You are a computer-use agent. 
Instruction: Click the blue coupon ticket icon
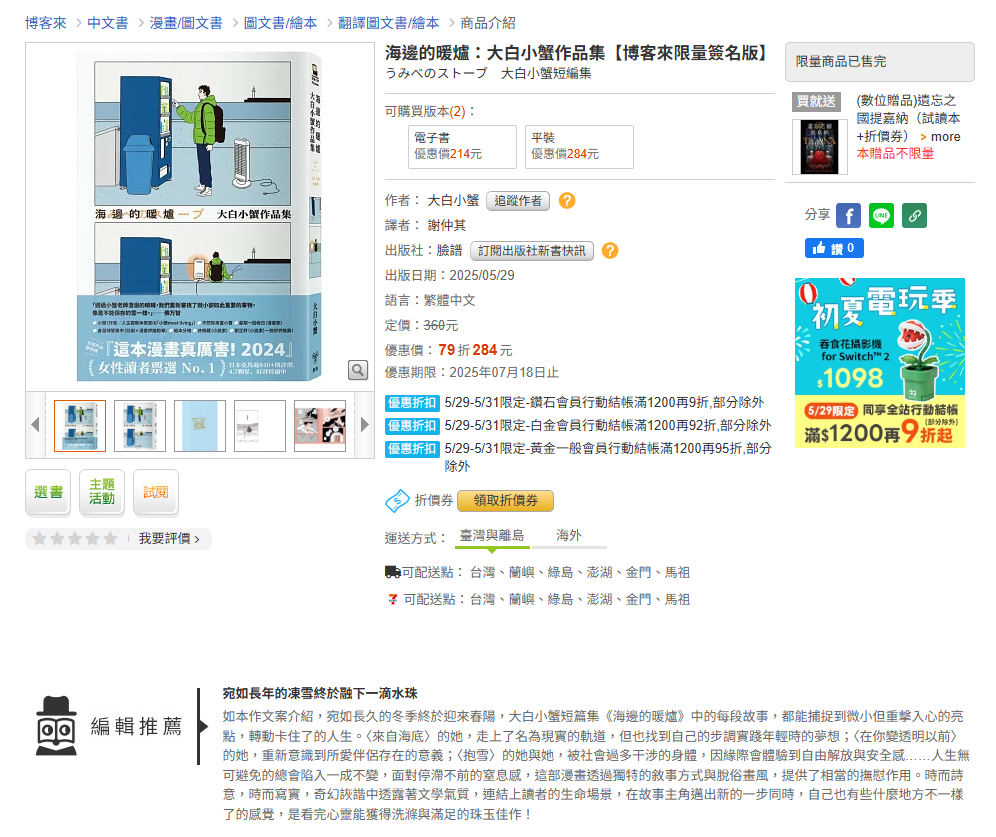click(x=397, y=501)
